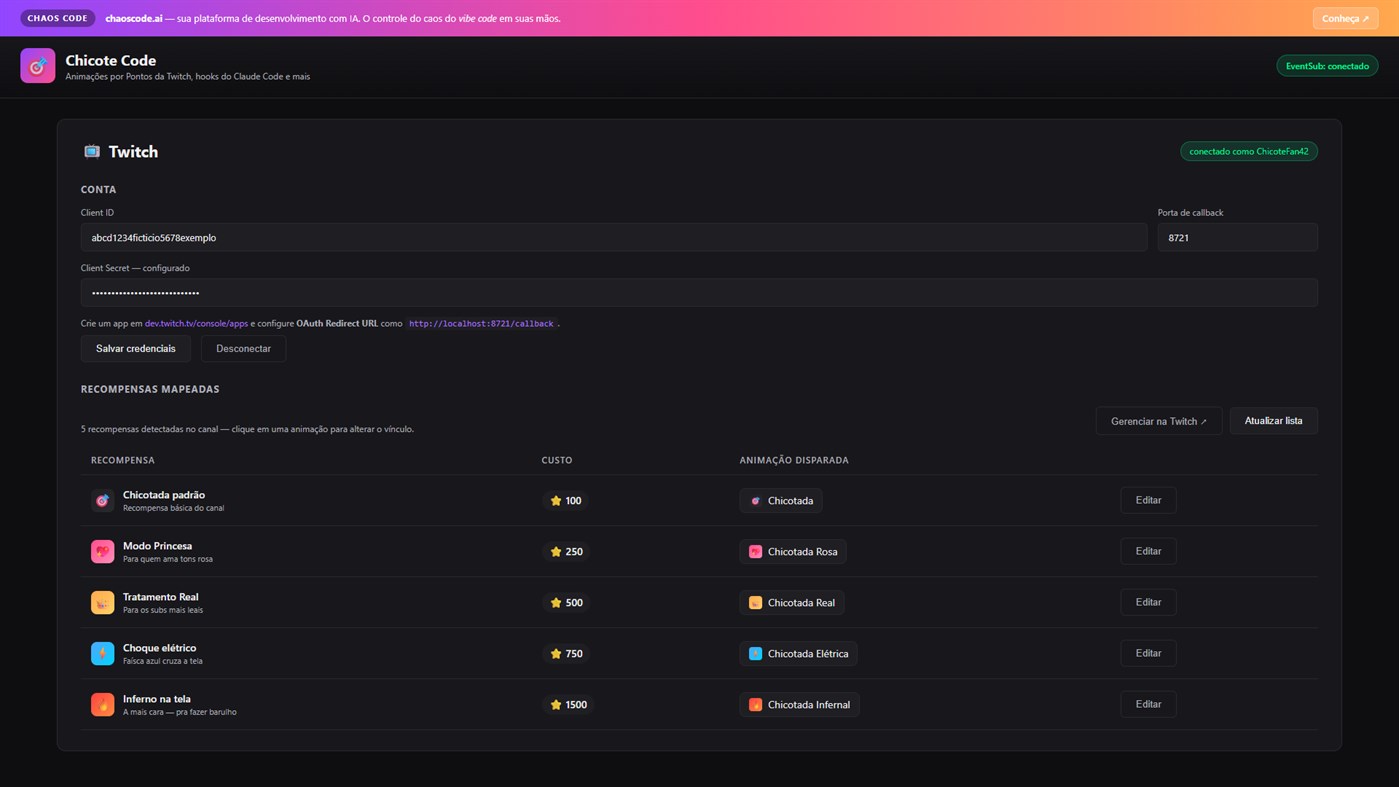Edit the Modo Princesa reward mapping
1399x787 pixels.
[x=1148, y=551]
